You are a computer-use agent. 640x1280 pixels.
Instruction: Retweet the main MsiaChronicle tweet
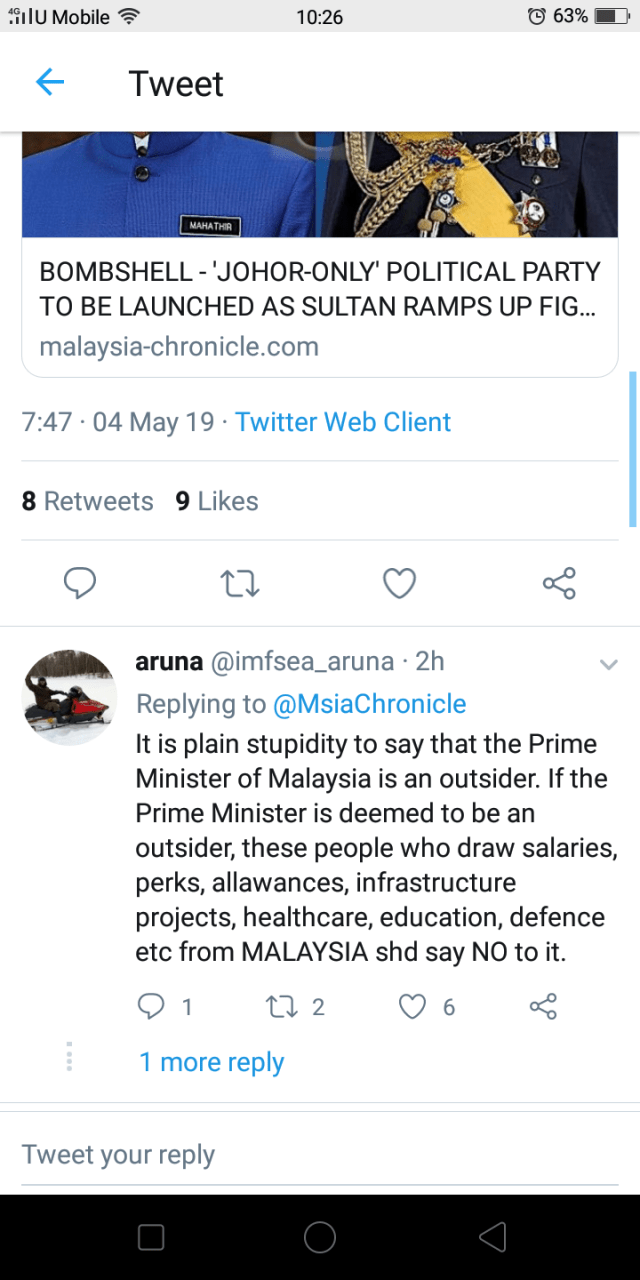coord(239,583)
